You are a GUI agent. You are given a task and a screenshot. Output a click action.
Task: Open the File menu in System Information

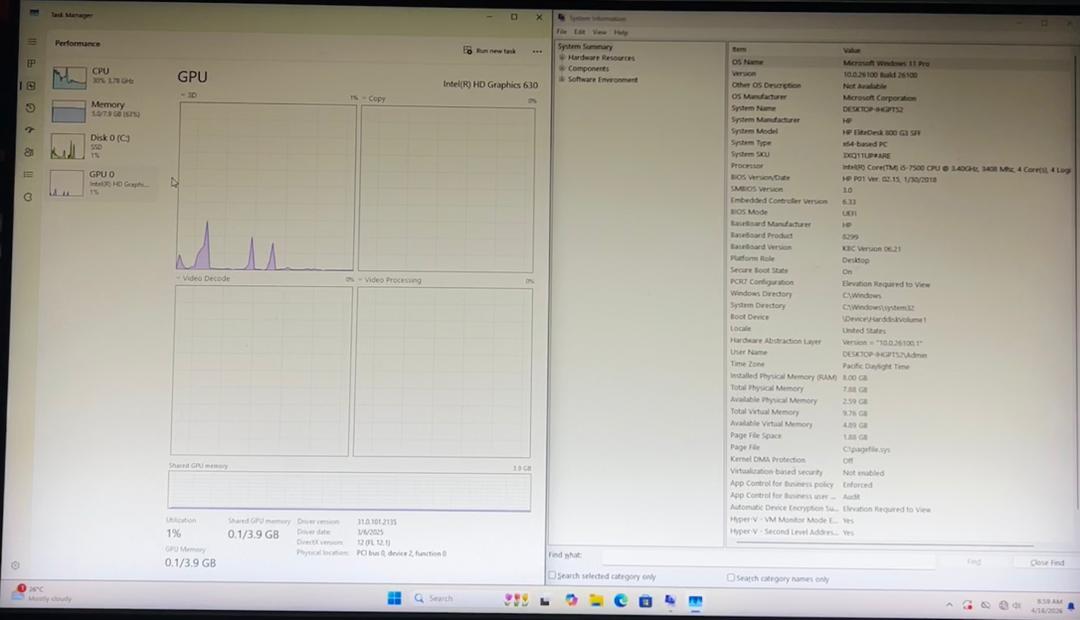(x=562, y=32)
